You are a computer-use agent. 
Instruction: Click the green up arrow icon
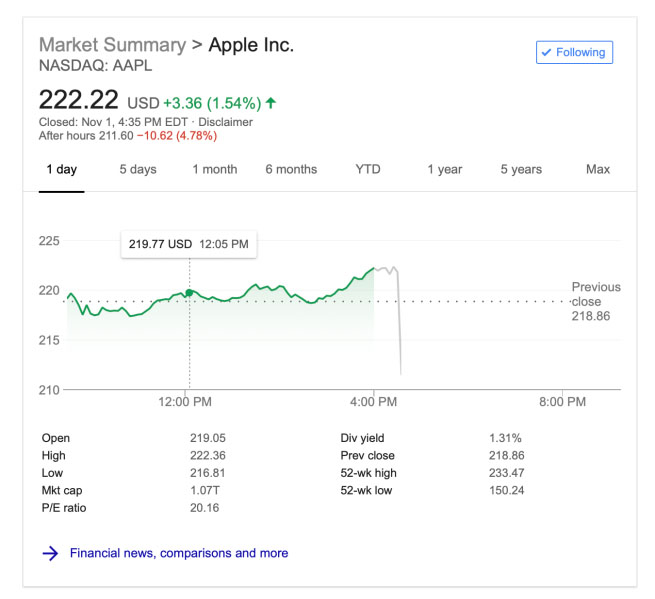coord(271,102)
